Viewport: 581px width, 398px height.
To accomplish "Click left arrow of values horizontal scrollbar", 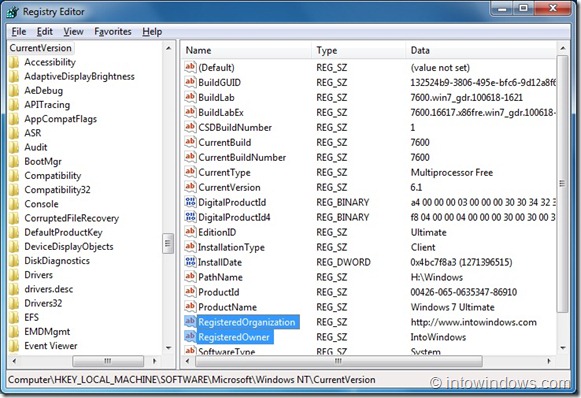I will [x=187, y=361].
